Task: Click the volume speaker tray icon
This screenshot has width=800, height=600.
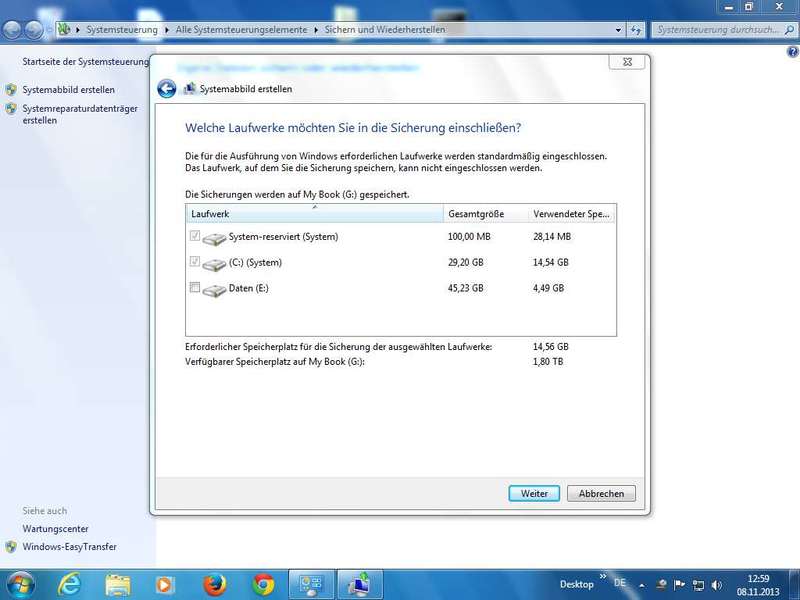Action: [x=717, y=585]
